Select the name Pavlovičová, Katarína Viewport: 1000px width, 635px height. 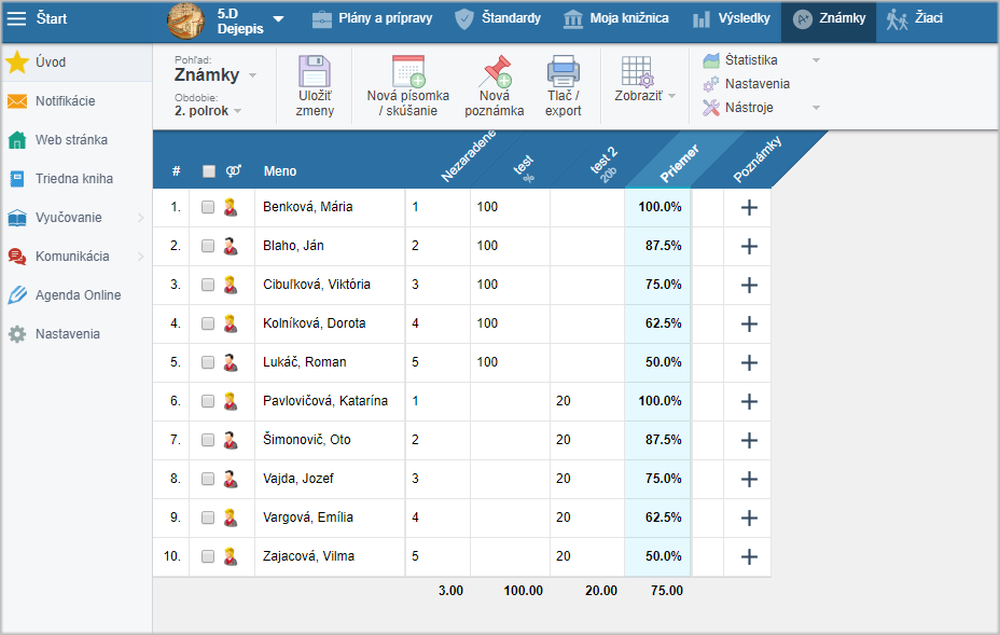click(x=325, y=401)
